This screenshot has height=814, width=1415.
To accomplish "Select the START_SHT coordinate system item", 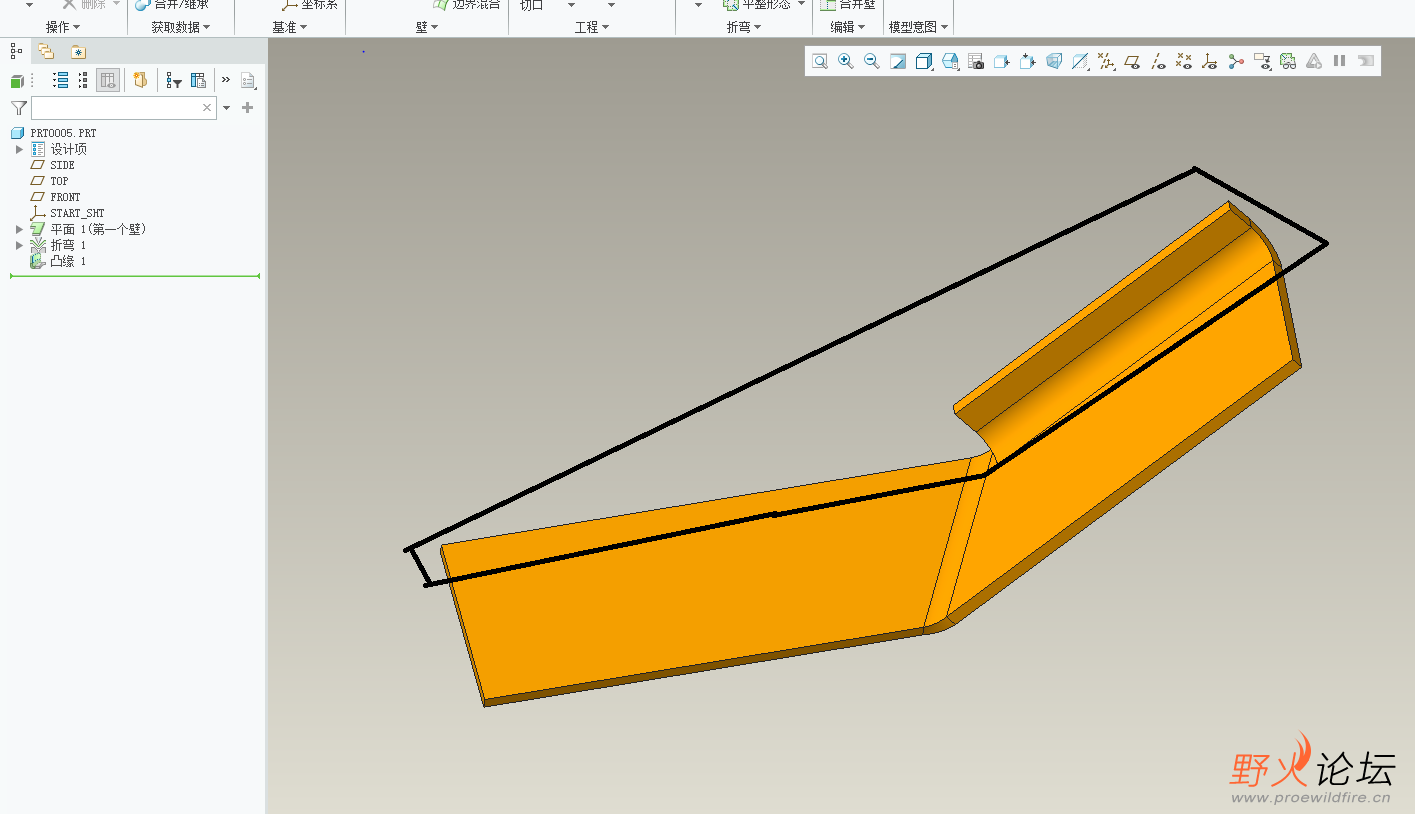I will [x=76, y=213].
